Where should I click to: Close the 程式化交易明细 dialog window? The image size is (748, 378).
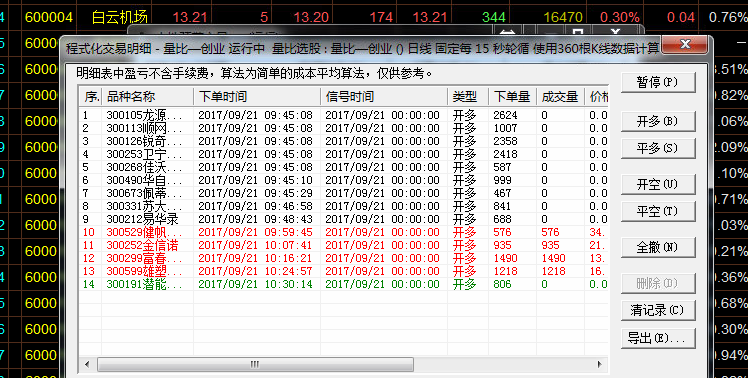686,44
